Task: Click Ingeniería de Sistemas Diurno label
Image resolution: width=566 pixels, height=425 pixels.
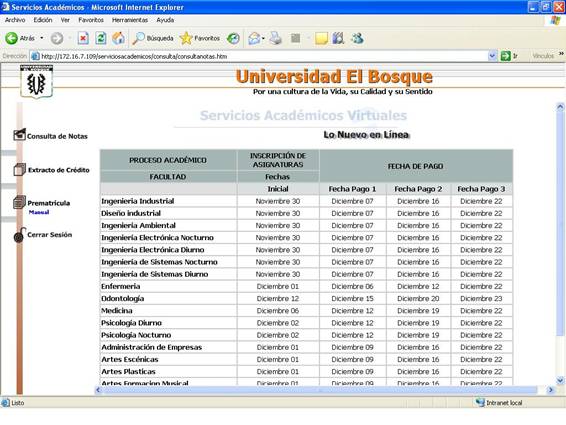Action: (x=154, y=274)
